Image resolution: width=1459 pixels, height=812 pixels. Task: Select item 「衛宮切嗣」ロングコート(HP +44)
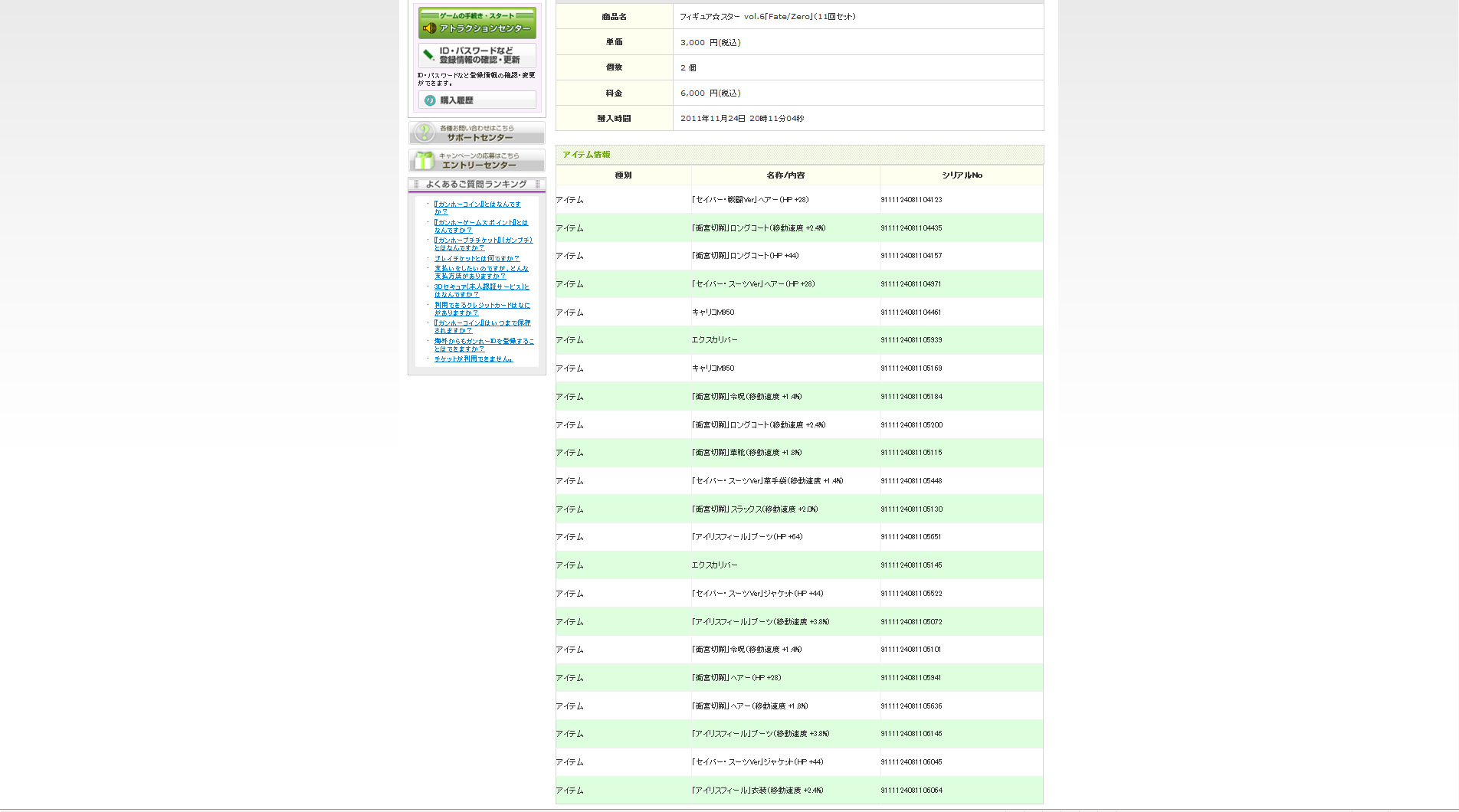[x=745, y=256]
